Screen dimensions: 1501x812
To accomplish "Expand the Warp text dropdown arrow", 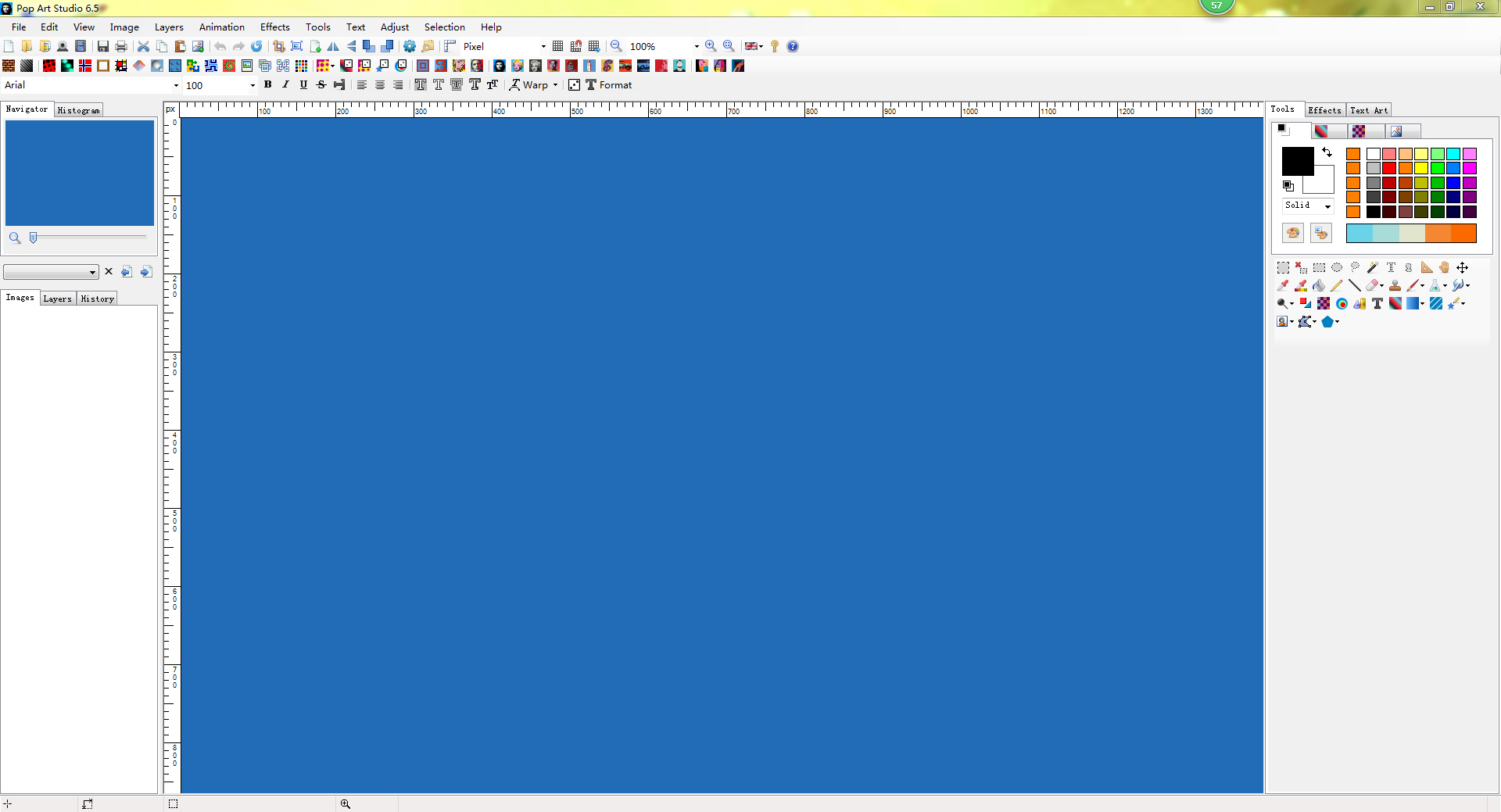I will 555,85.
